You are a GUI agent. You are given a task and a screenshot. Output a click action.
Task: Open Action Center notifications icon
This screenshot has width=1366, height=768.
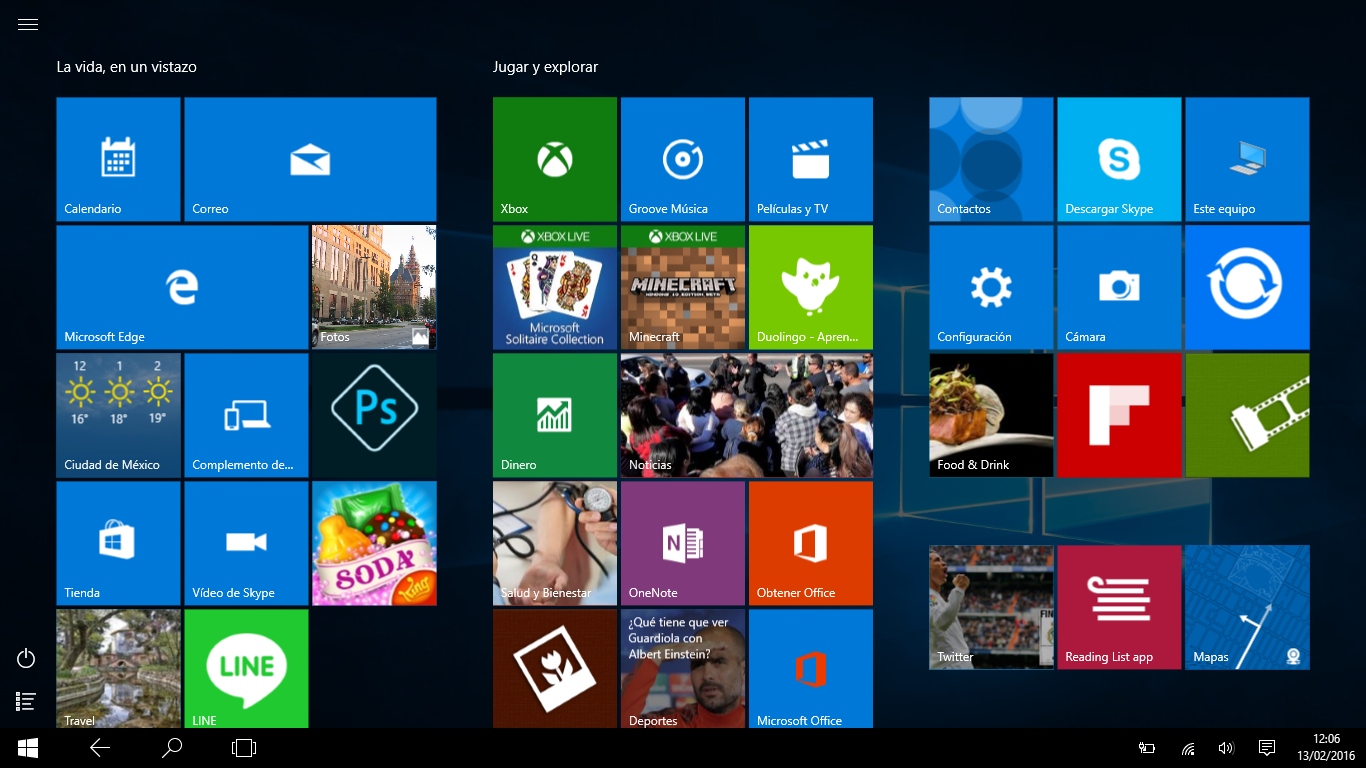point(1266,748)
